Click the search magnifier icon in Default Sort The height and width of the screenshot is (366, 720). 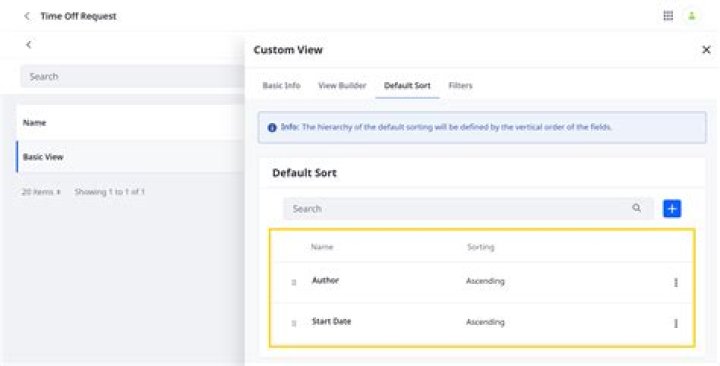(x=636, y=208)
